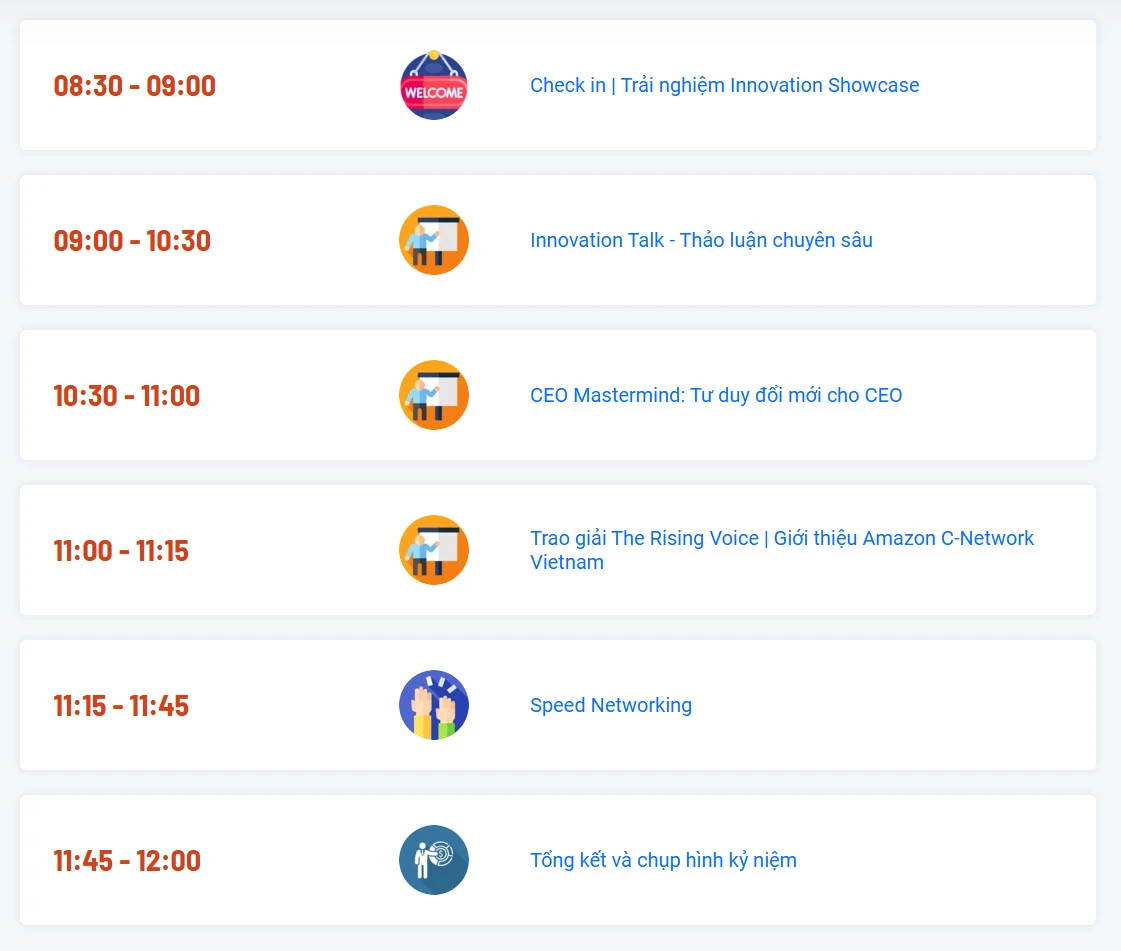Click the presenter icon beside Innovation Talk
The width and height of the screenshot is (1121, 951).
pos(433,240)
